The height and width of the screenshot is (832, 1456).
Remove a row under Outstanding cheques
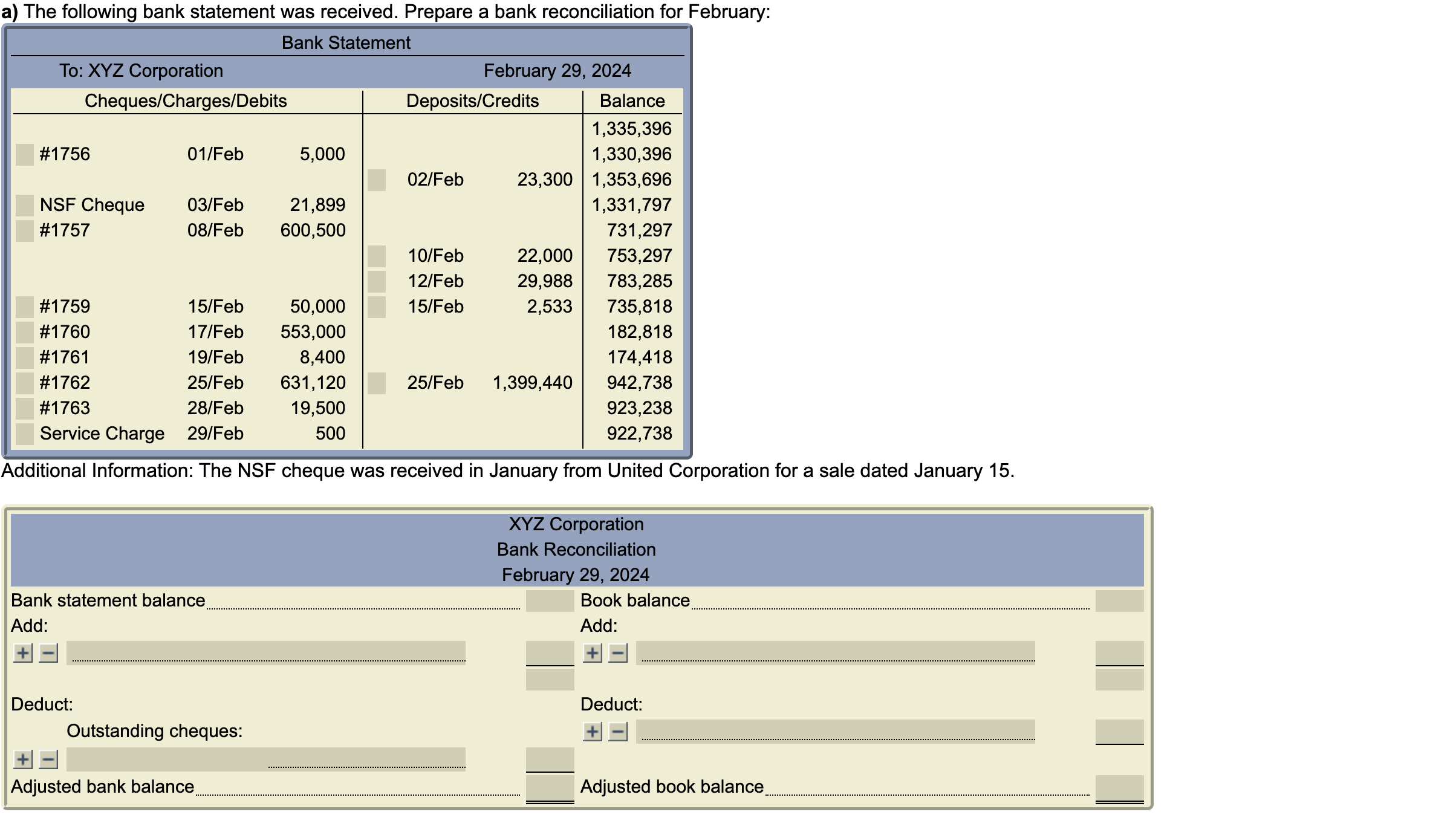click(48, 759)
